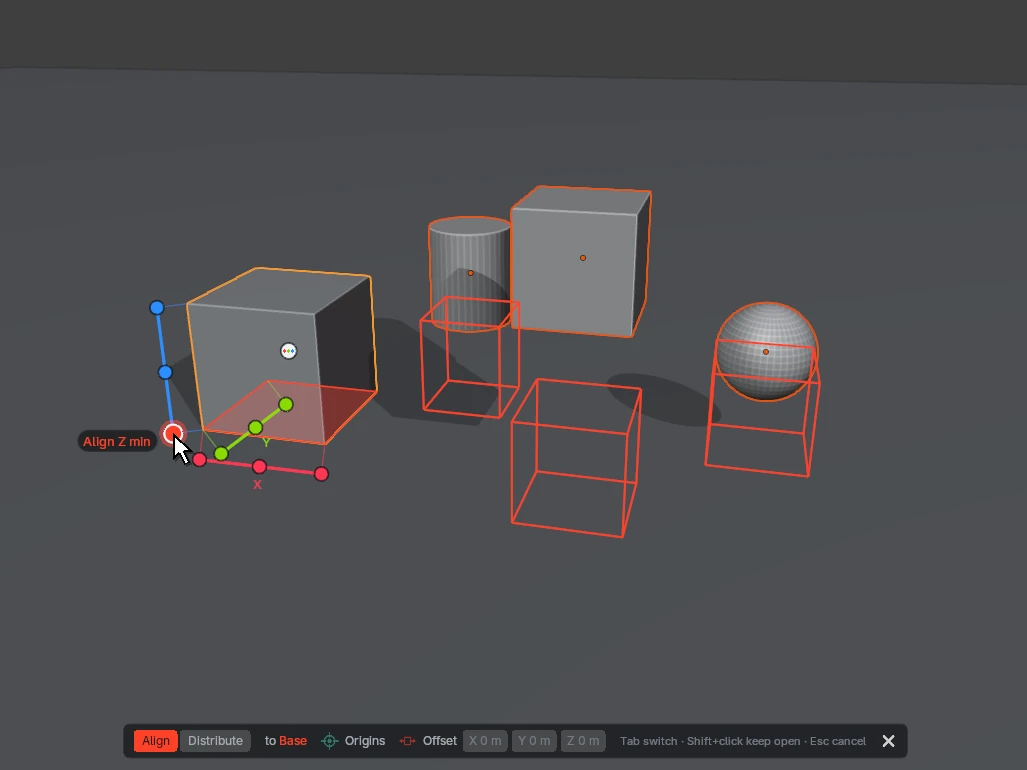Change the 'to Base' alignment target
Image resolution: width=1027 pixels, height=770 pixels.
click(286, 741)
